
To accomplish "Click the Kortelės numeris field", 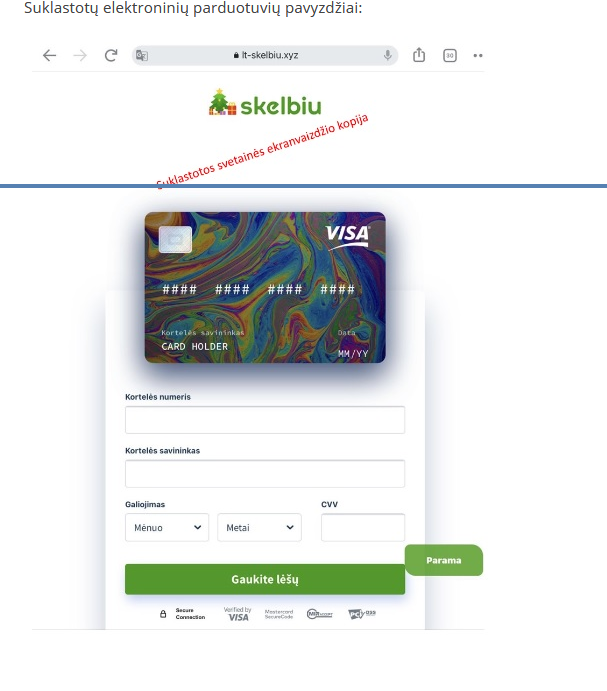I will pyautogui.click(x=265, y=420).
